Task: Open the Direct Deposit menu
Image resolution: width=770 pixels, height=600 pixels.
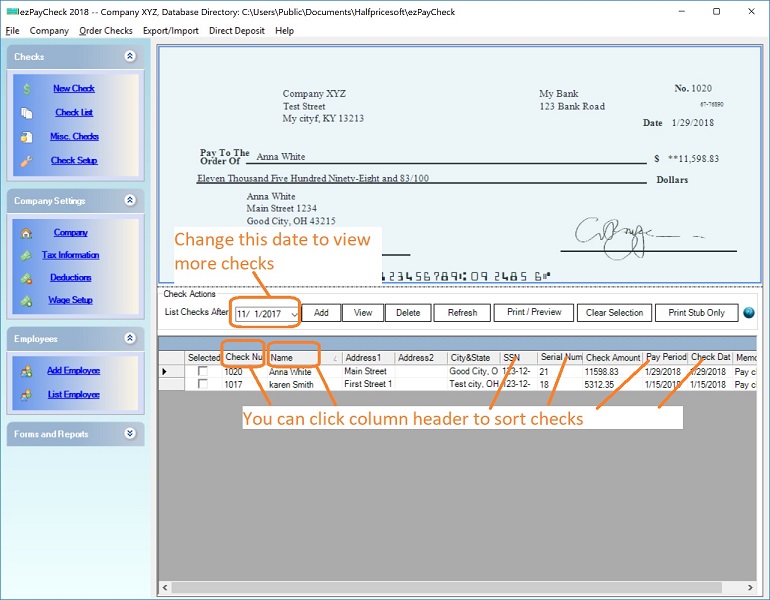Action: point(237,30)
